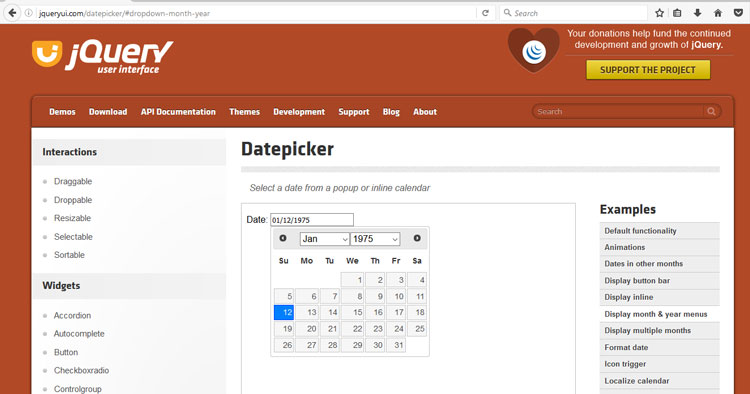750x394 pixels.
Task: Click the browser Search box
Action: [x=573, y=13]
